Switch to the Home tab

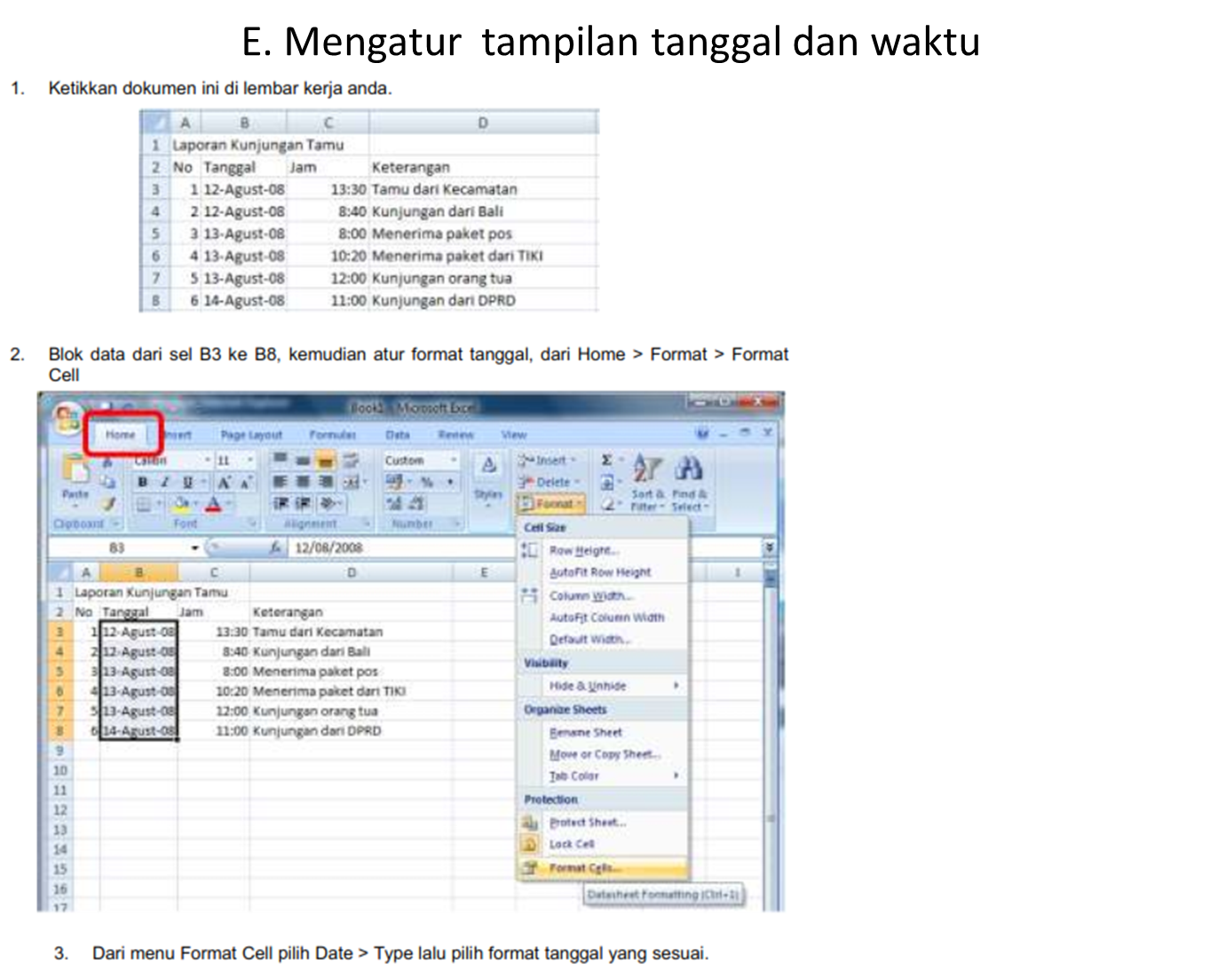tap(121, 434)
